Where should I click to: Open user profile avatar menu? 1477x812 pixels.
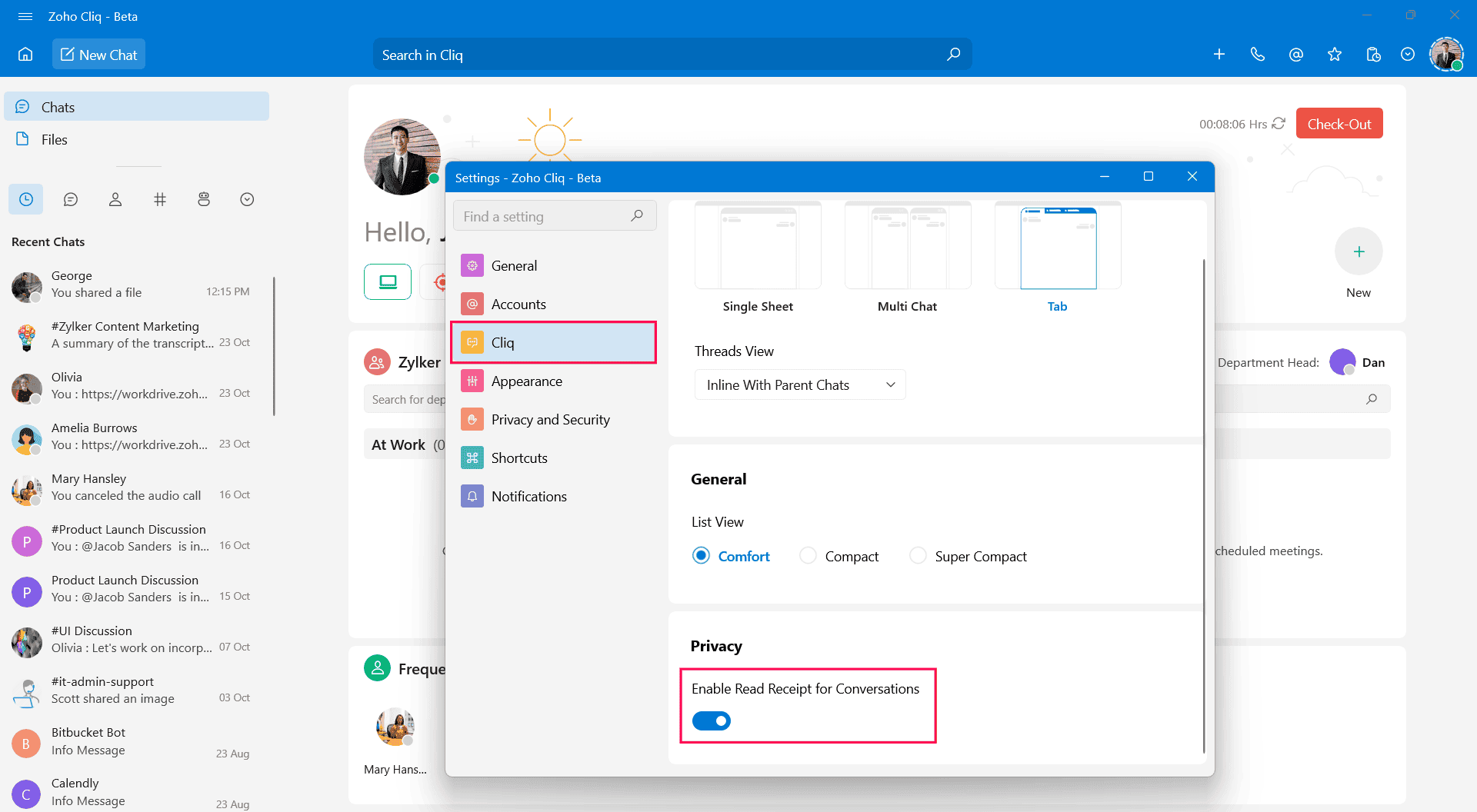[1445, 55]
